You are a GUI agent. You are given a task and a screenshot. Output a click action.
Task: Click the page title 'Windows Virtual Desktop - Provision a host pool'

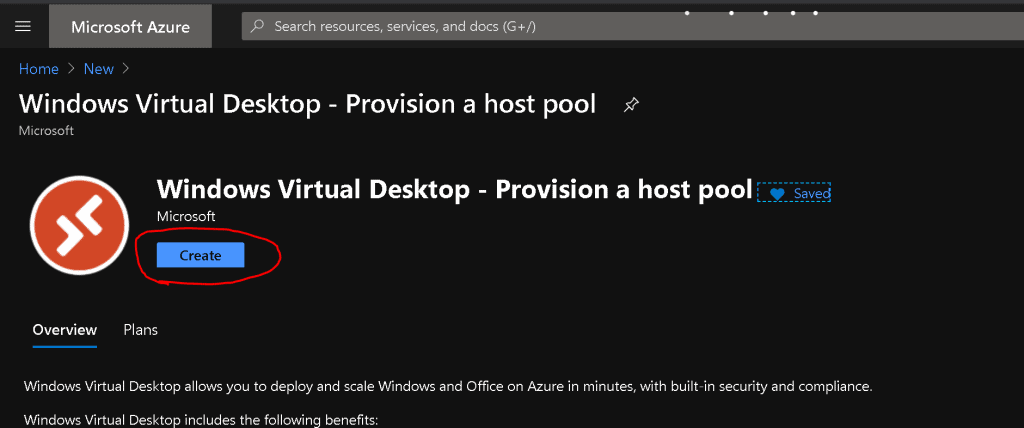pos(307,105)
